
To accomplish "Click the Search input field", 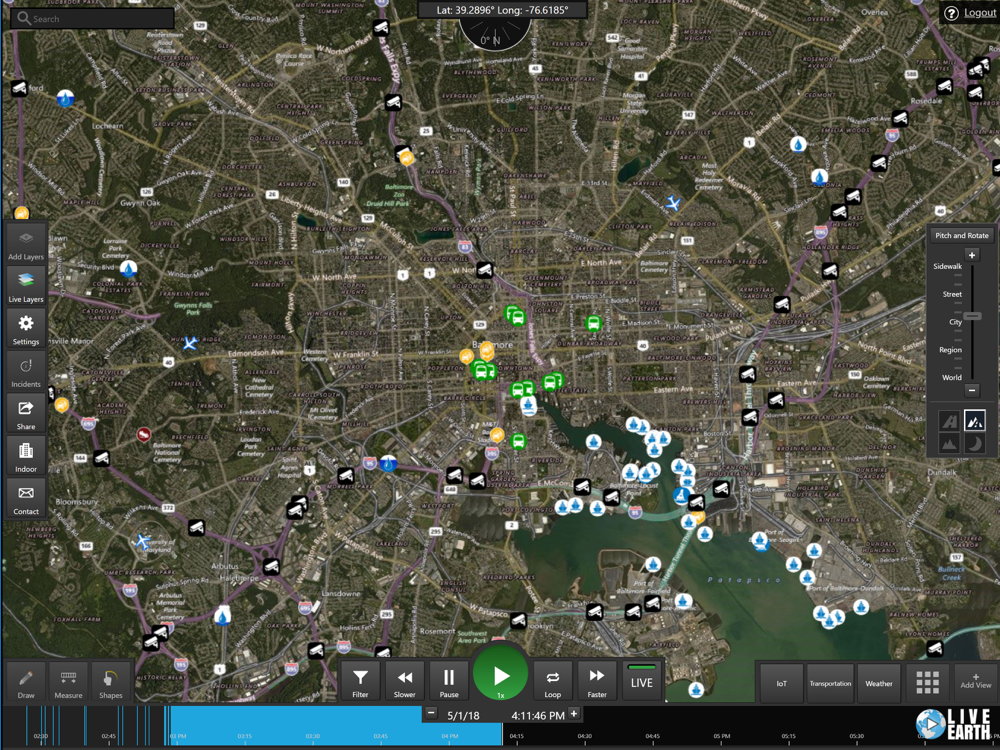I will (x=92, y=18).
